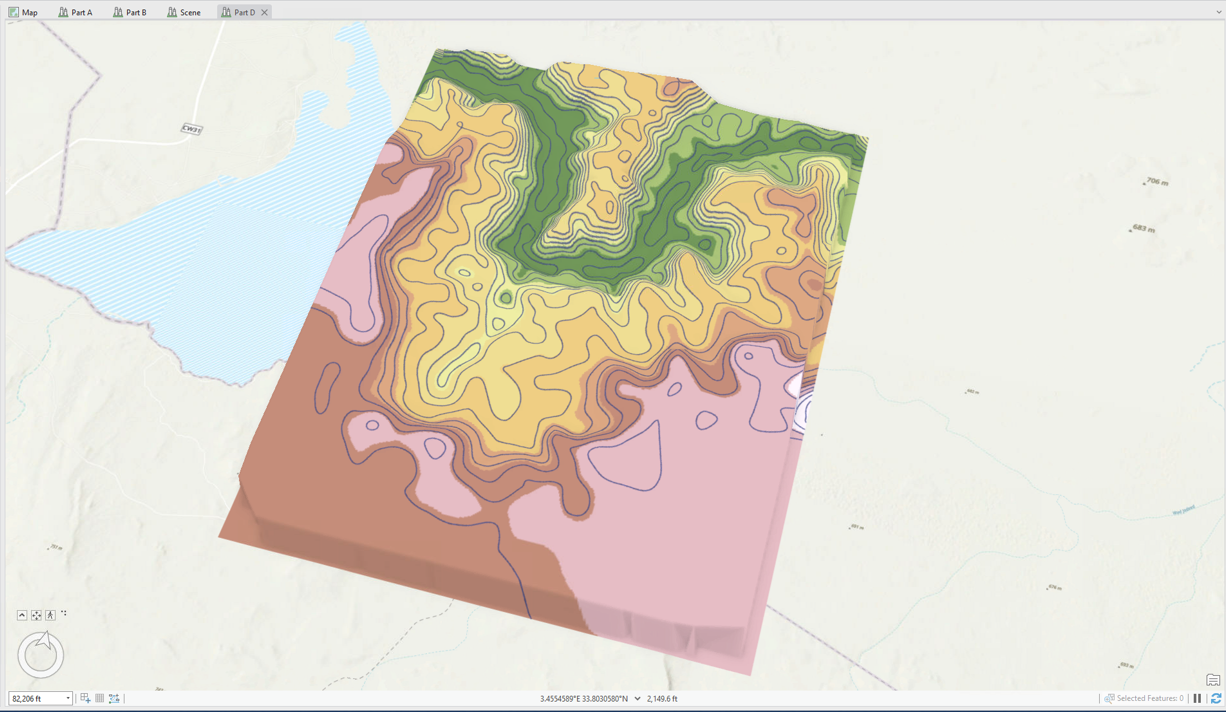Image resolution: width=1226 pixels, height=712 pixels.
Task: Pause drawing with the pause button
Action: point(1197,699)
